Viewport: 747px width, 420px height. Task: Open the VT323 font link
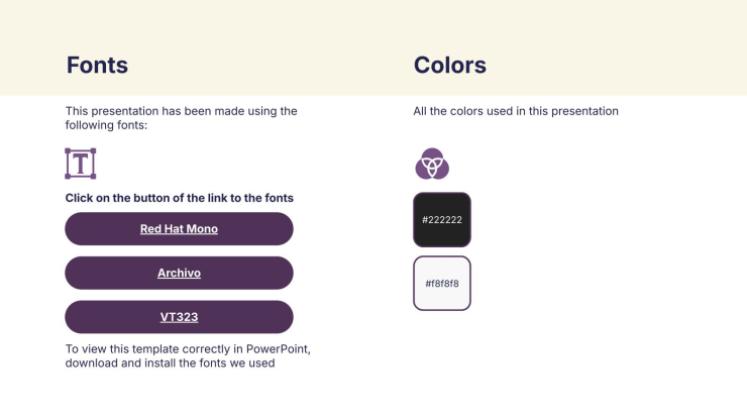[x=179, y=317]
